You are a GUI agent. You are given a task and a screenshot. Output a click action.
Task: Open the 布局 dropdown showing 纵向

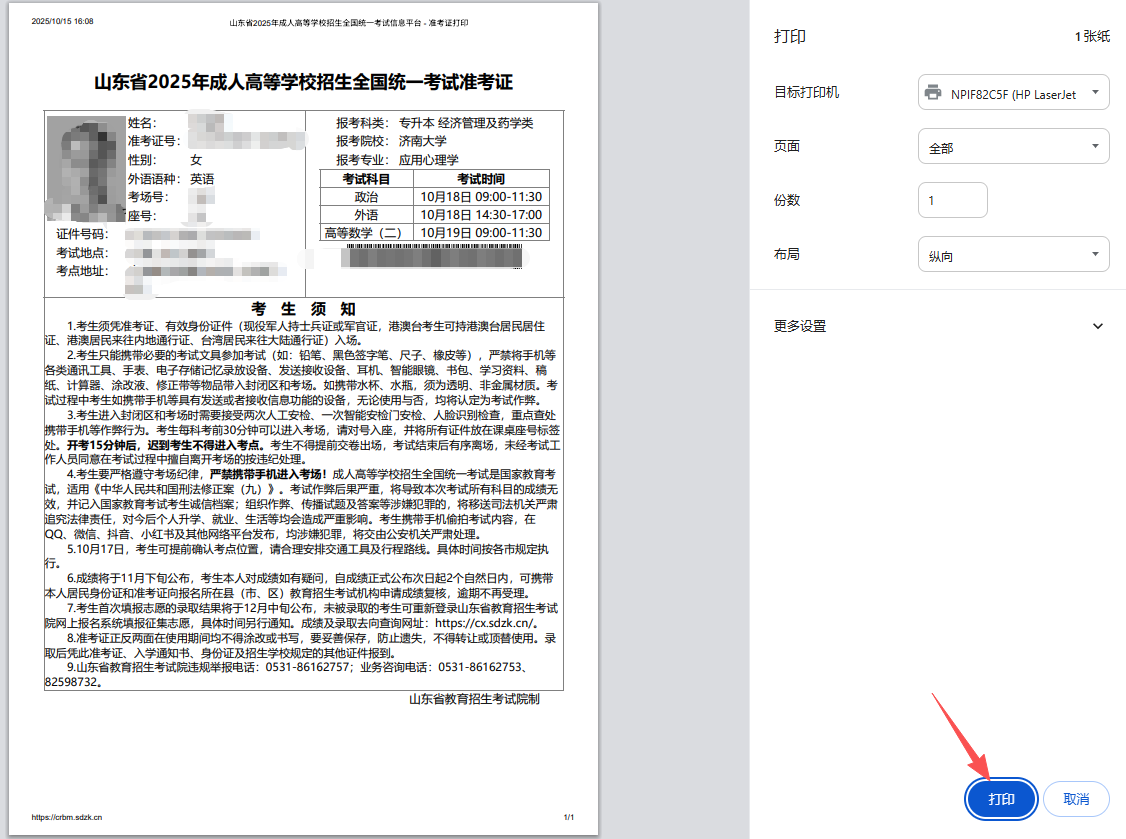pos(1013,255)
